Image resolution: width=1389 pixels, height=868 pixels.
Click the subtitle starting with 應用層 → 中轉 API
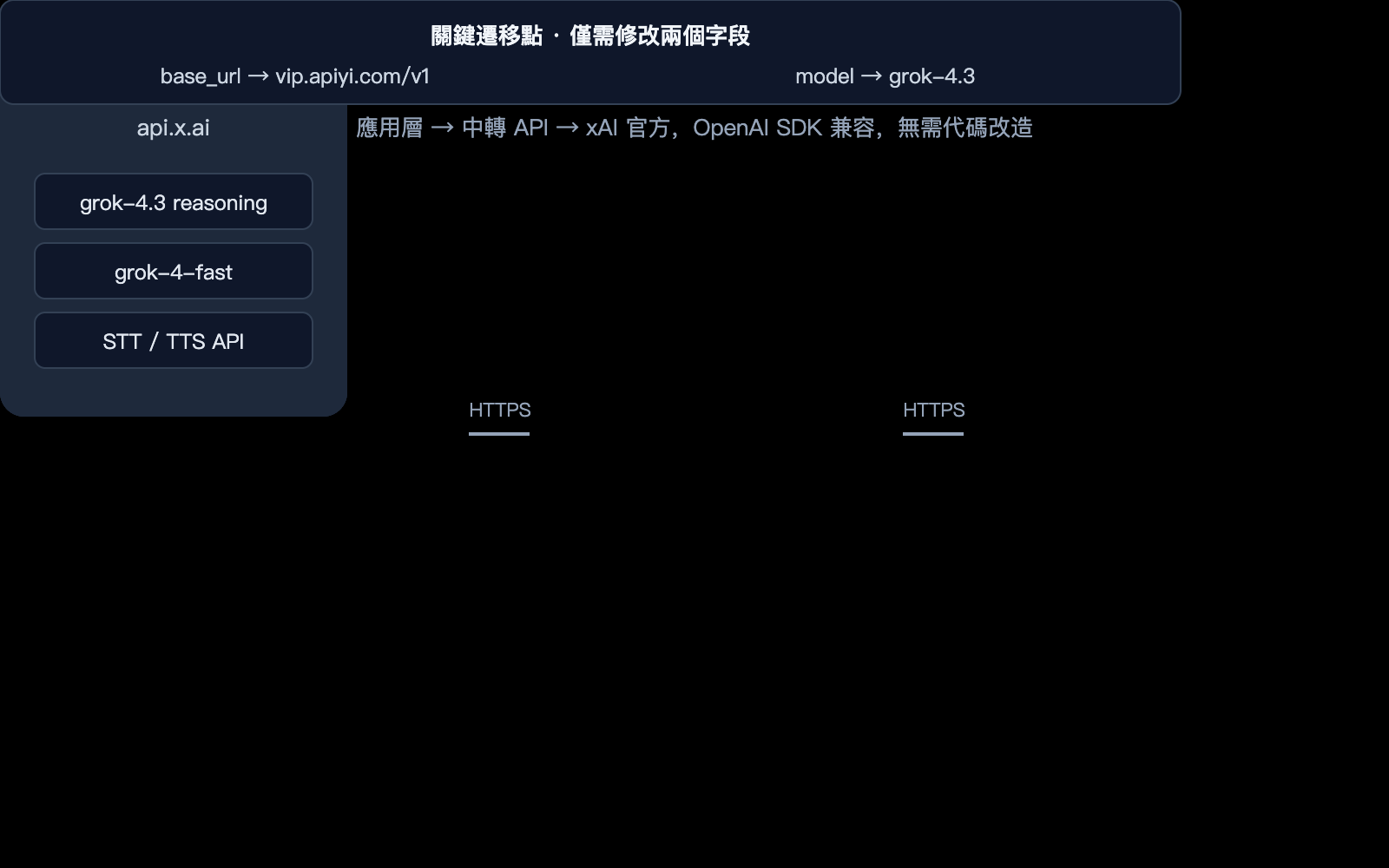pos(694,128)
